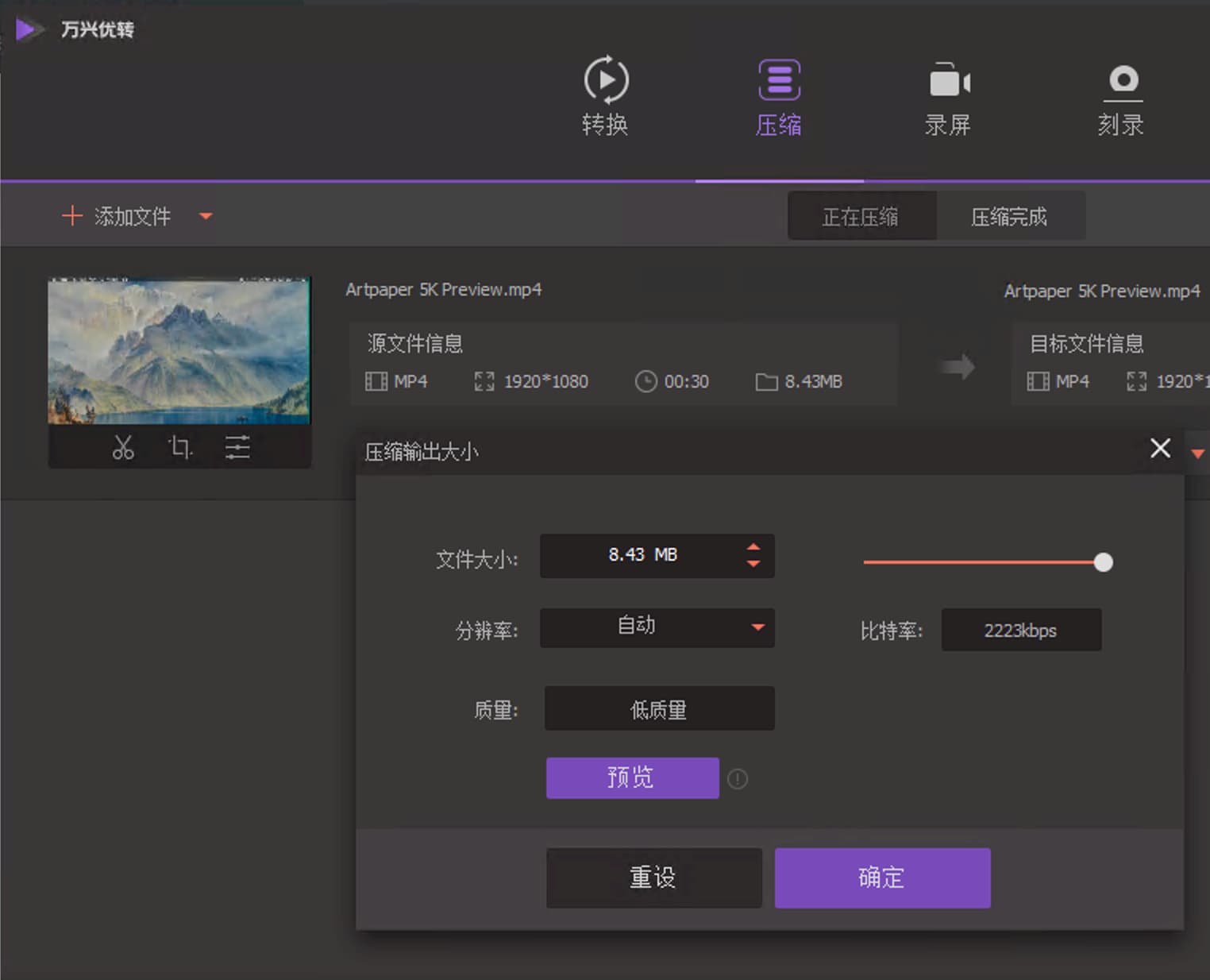This screenshot has width=1210, height=980.
Task: Click the 8.43MB source size value
Action: point(814,382)
